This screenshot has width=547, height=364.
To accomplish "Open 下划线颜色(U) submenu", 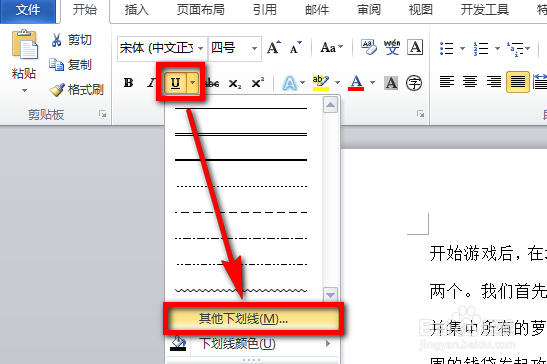I will [253, 344].
